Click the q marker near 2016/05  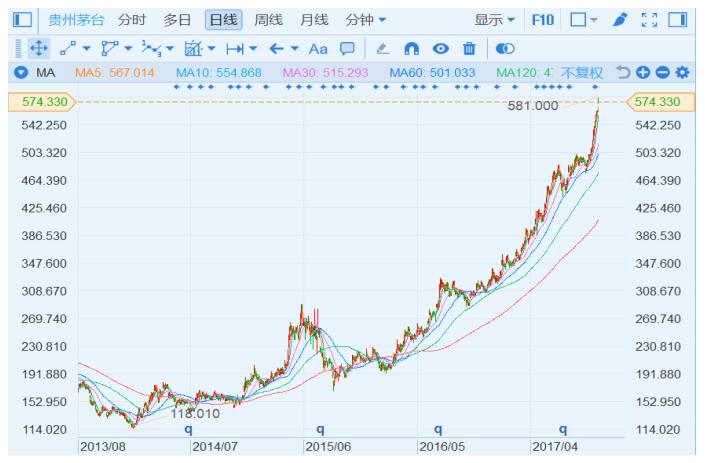pos(438,430)
